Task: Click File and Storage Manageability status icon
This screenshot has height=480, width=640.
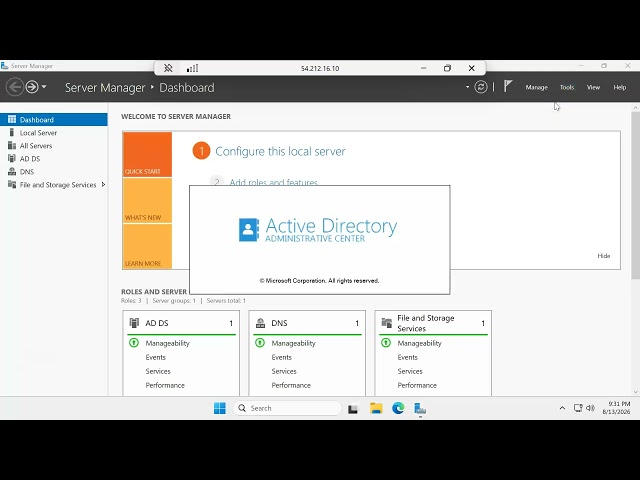Action: [386, 343]
